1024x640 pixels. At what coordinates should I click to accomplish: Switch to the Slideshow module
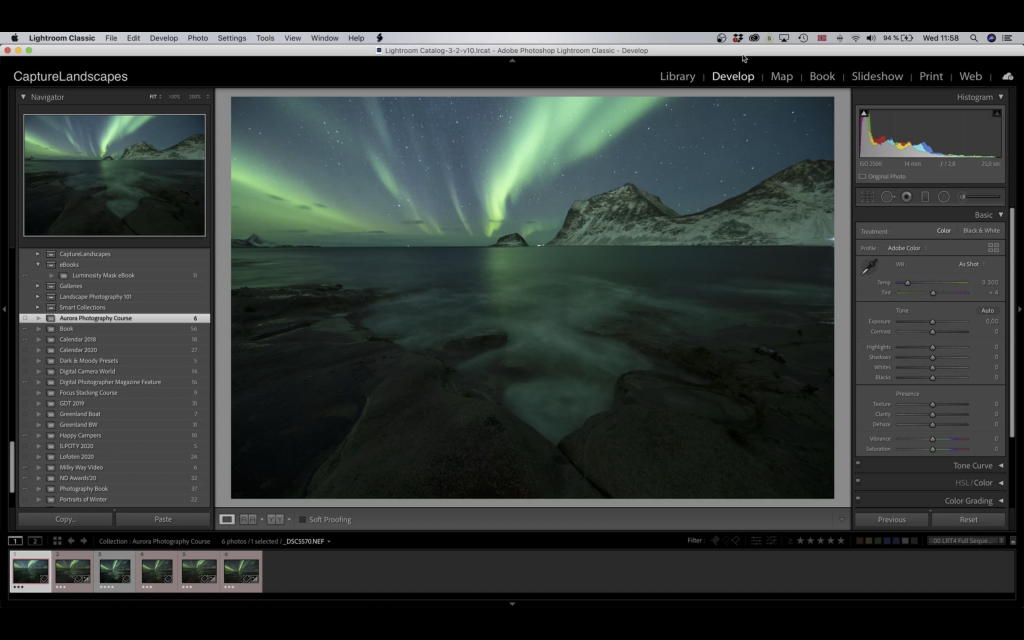coord(877,76)
